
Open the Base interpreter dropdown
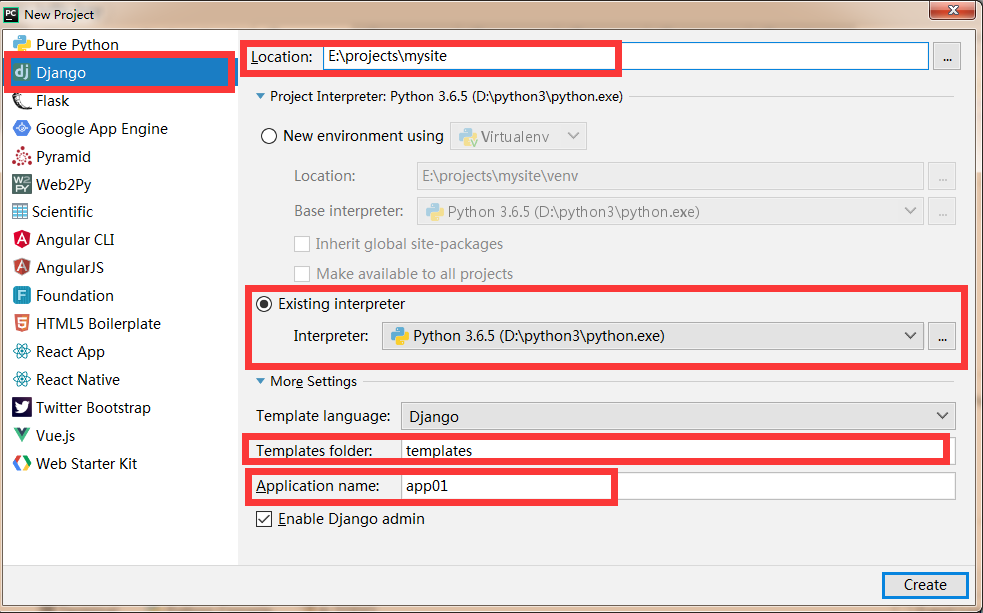point(670,211)
